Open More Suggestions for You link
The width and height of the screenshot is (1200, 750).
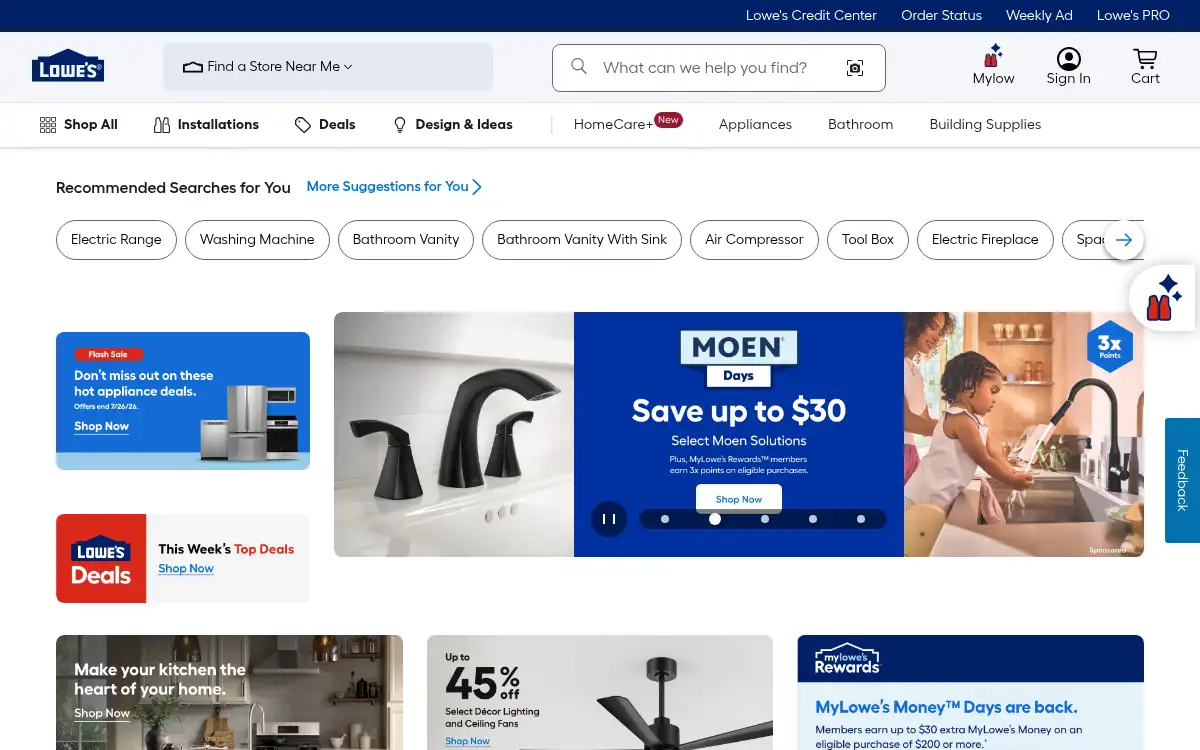pyautogui.click(x=394, y=187)
